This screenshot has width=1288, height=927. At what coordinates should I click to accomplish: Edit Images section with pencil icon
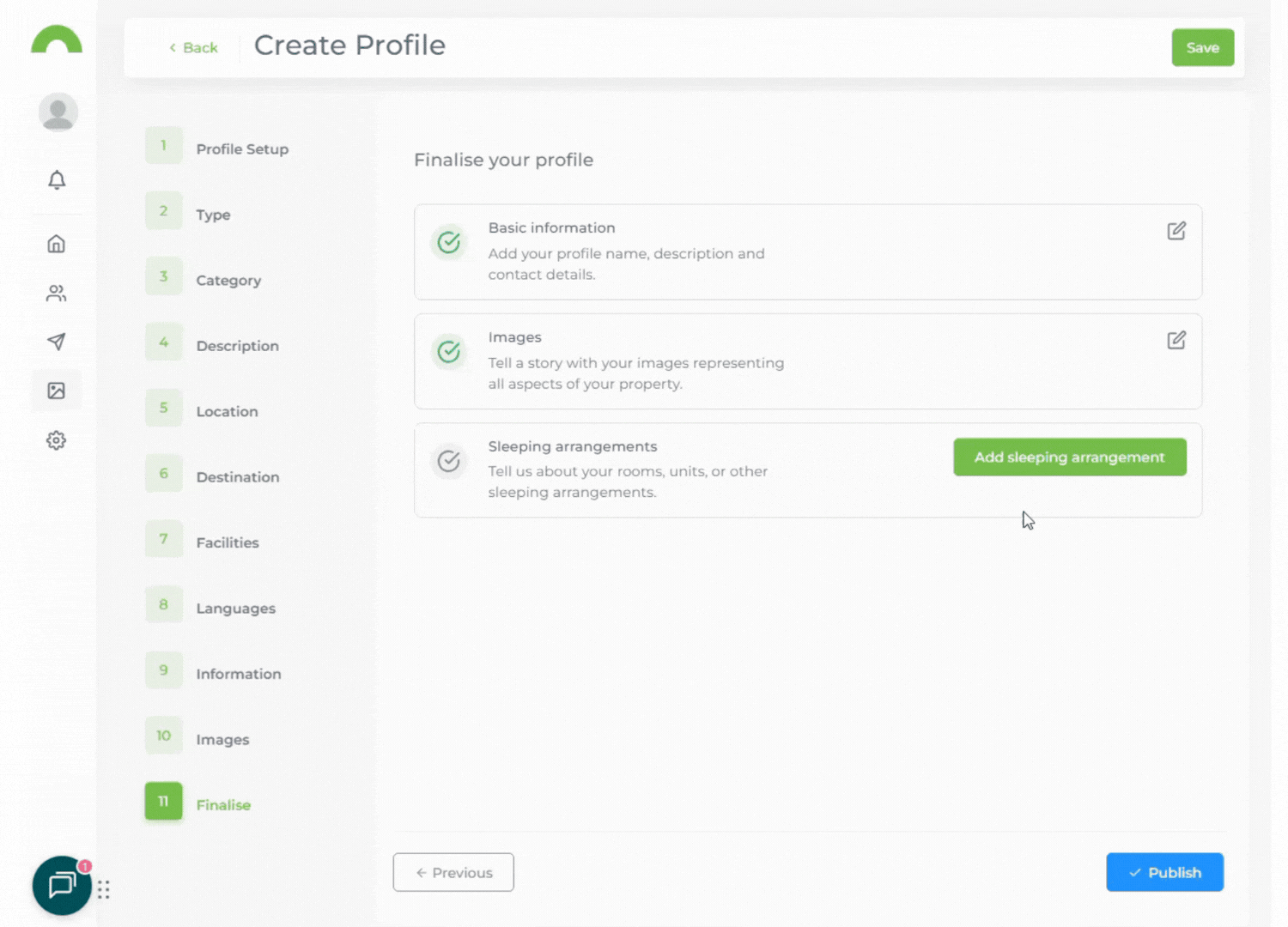(x=1176, y=340)
